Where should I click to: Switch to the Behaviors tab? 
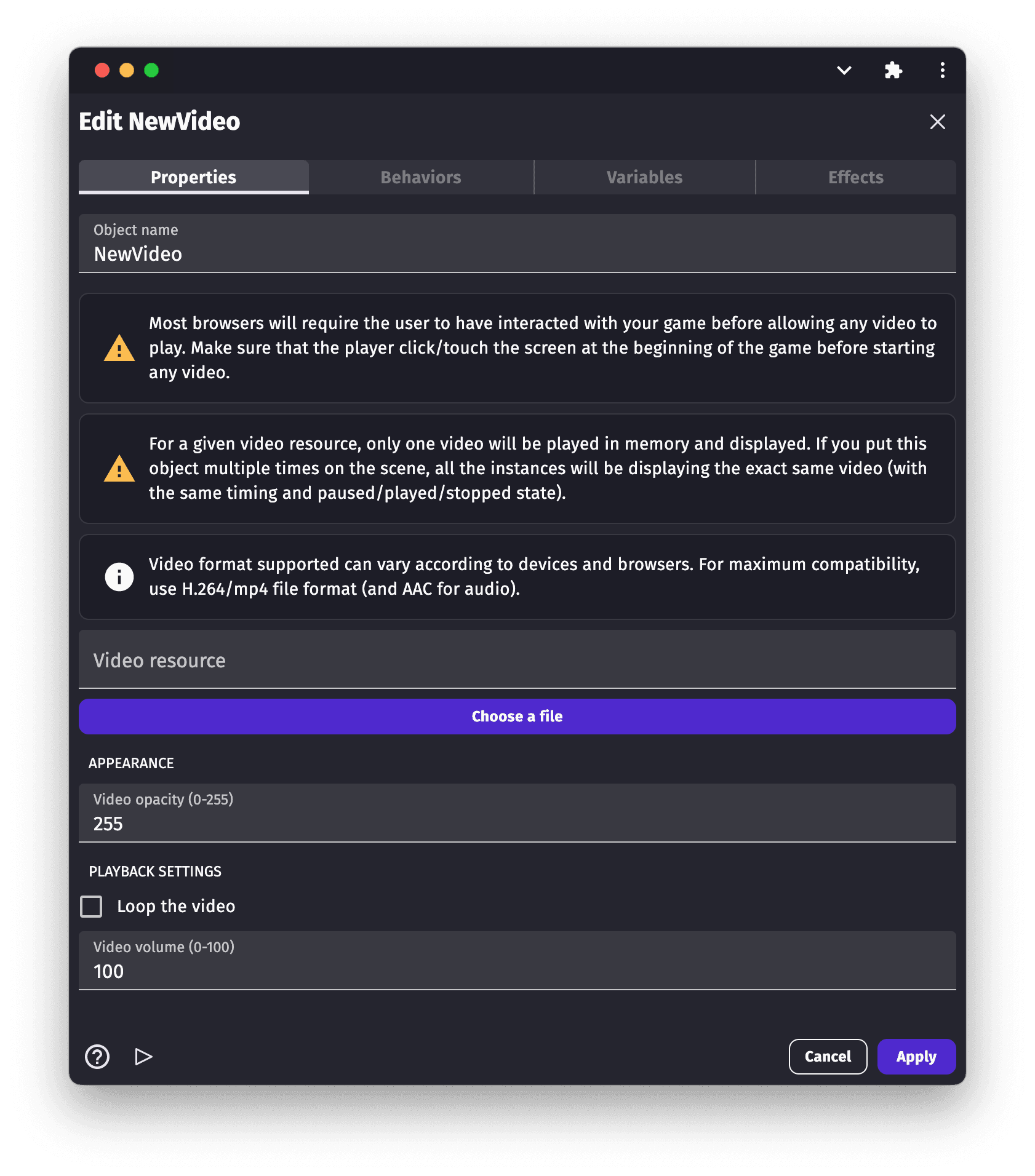(421, 178)
